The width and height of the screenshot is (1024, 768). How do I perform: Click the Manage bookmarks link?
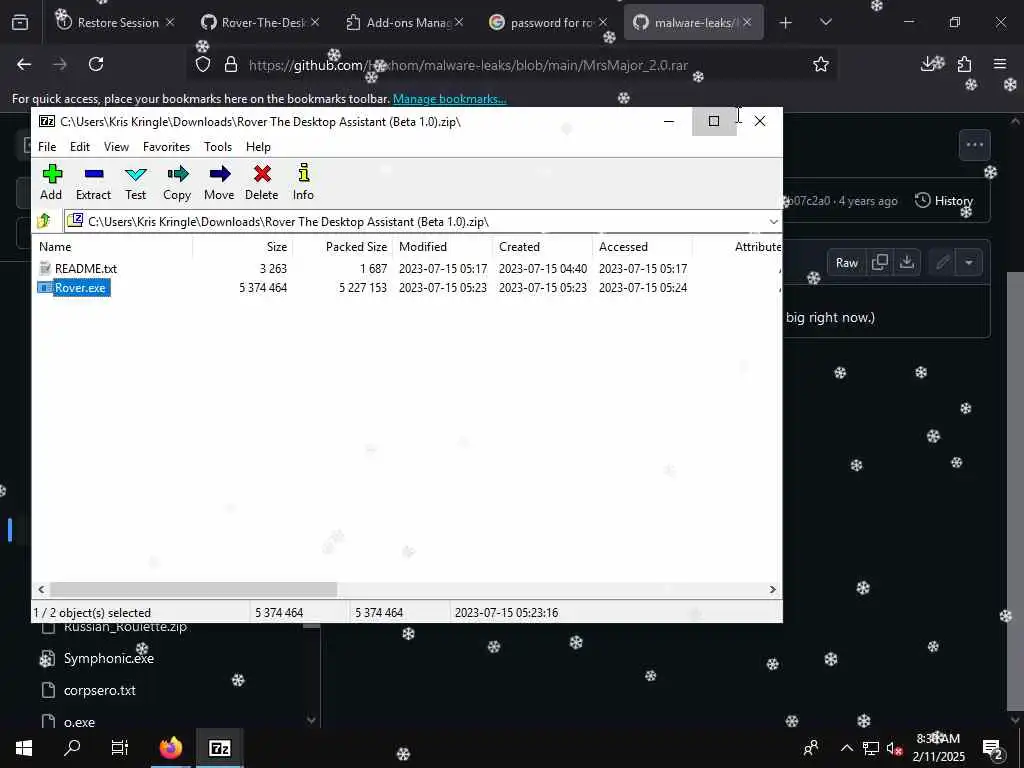(x=449, y=99)
